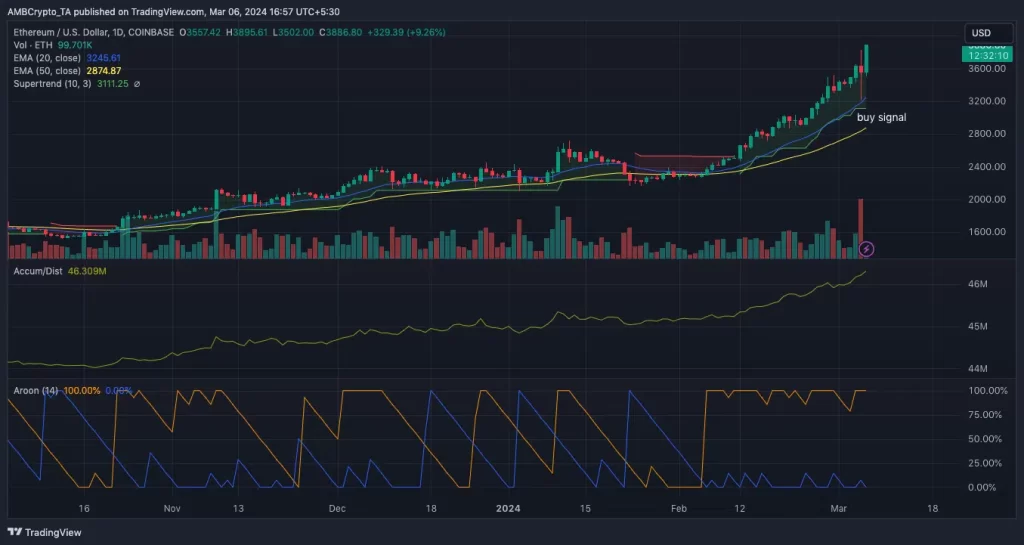Image resolution: width=1024 pixels, height=545 pixels.
Task: Click the 100.00% Aroon Up value
Action: 81,390
